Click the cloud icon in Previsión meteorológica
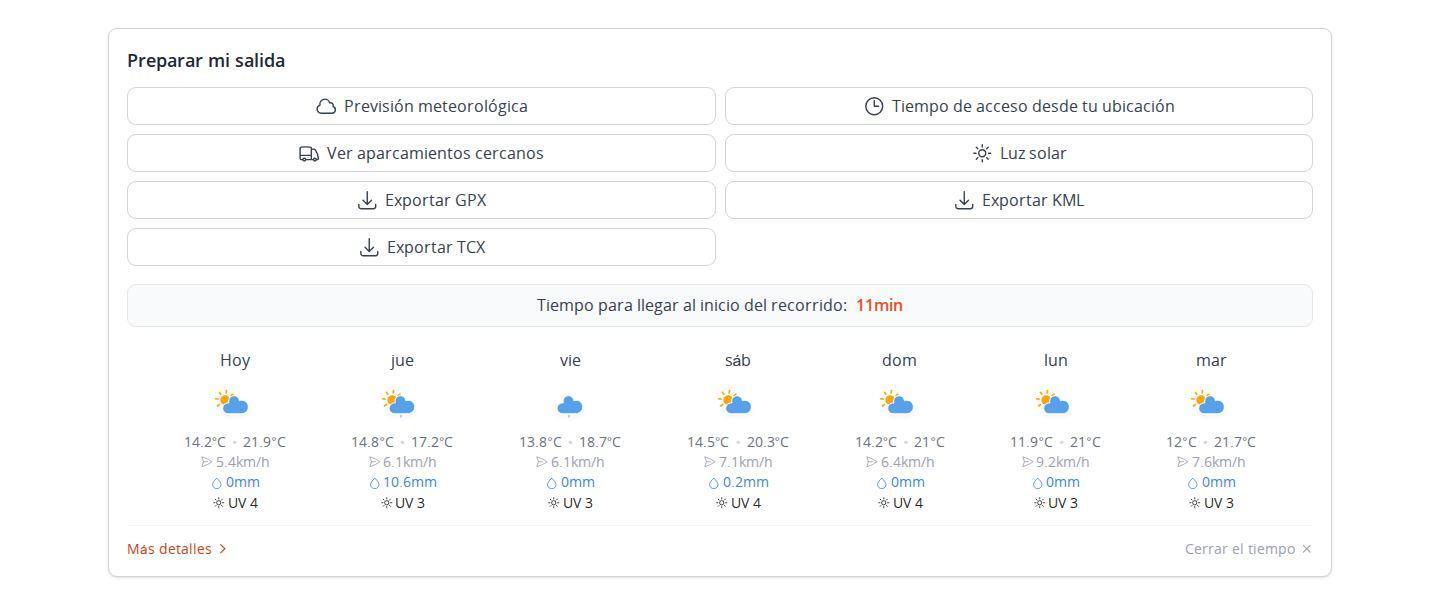 point(326,106)
